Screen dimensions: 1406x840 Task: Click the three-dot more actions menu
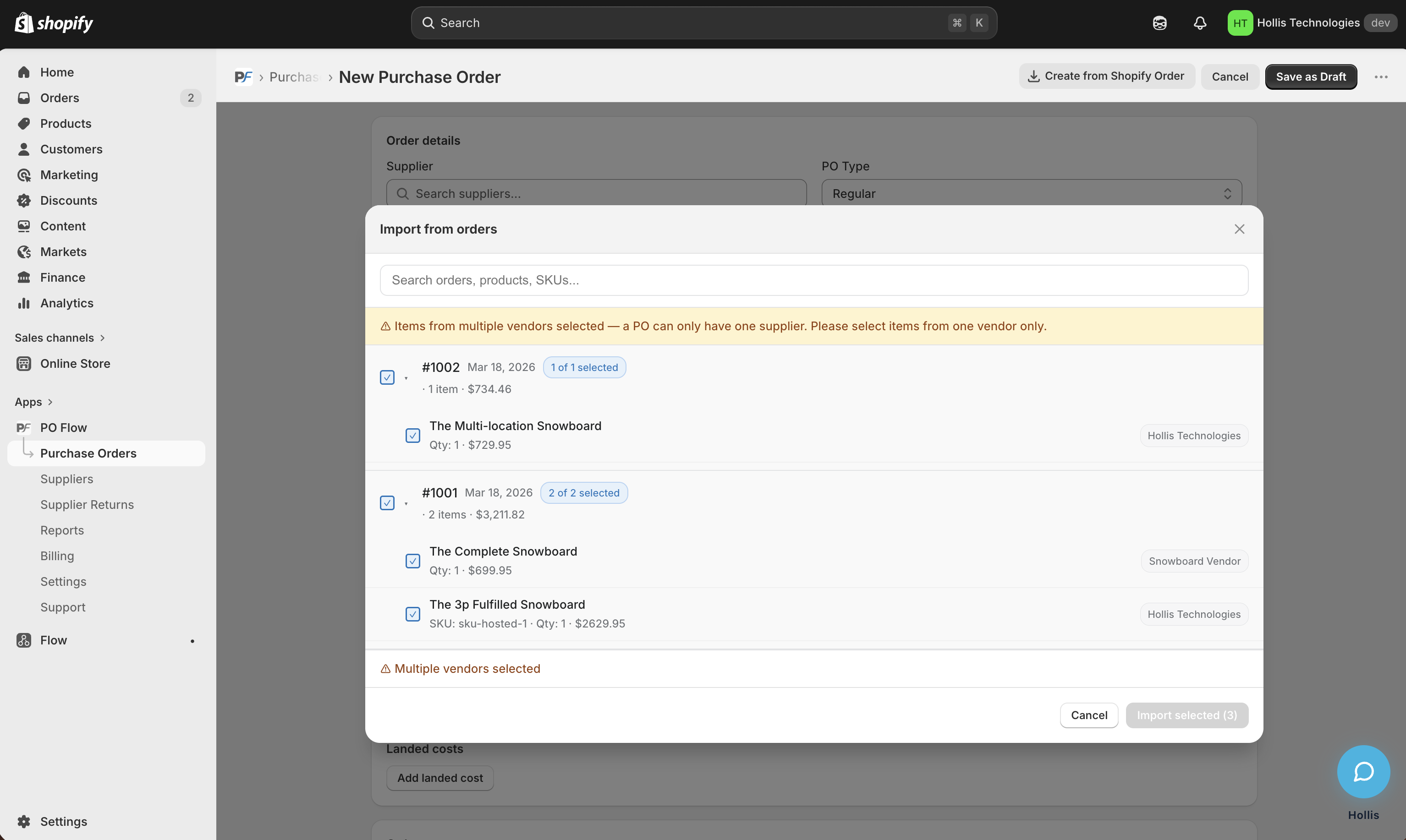click(1380, 77)
